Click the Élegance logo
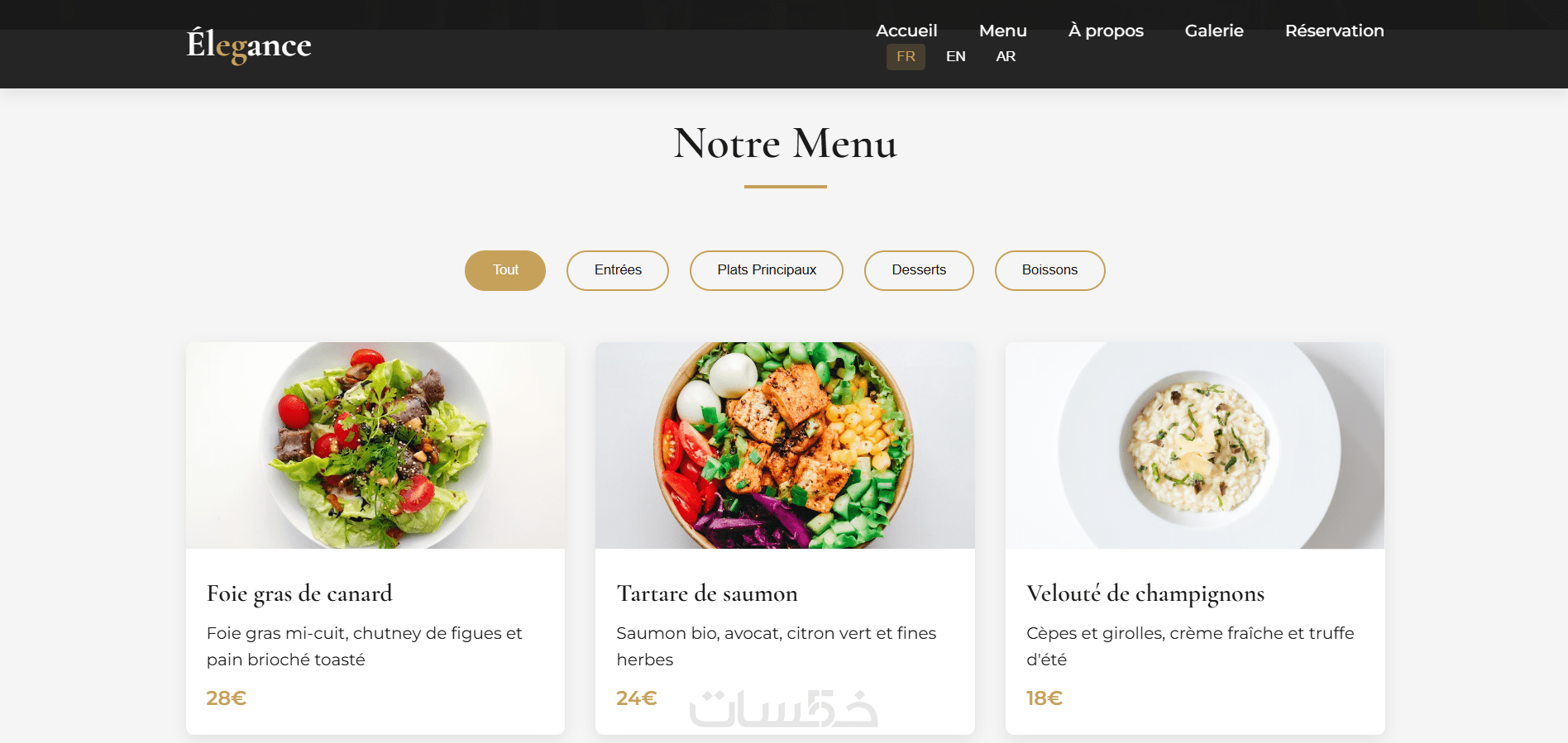 249,45
